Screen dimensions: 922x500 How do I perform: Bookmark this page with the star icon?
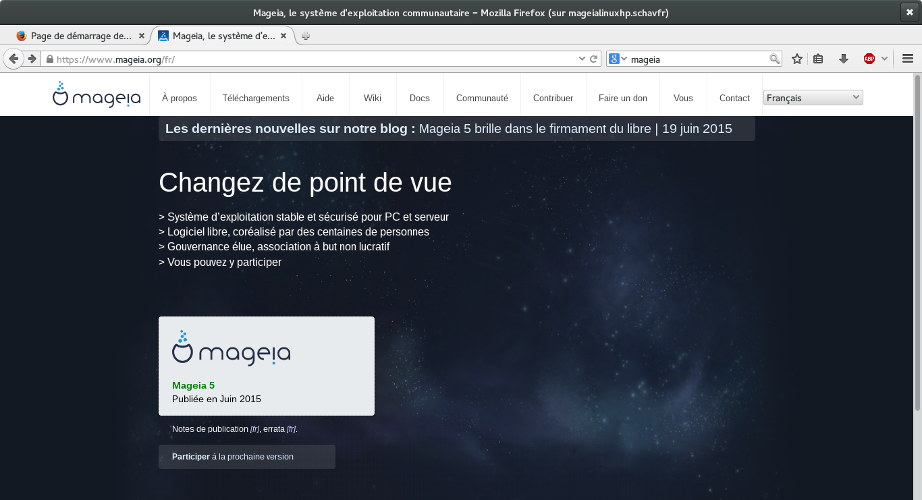point(797,59)
